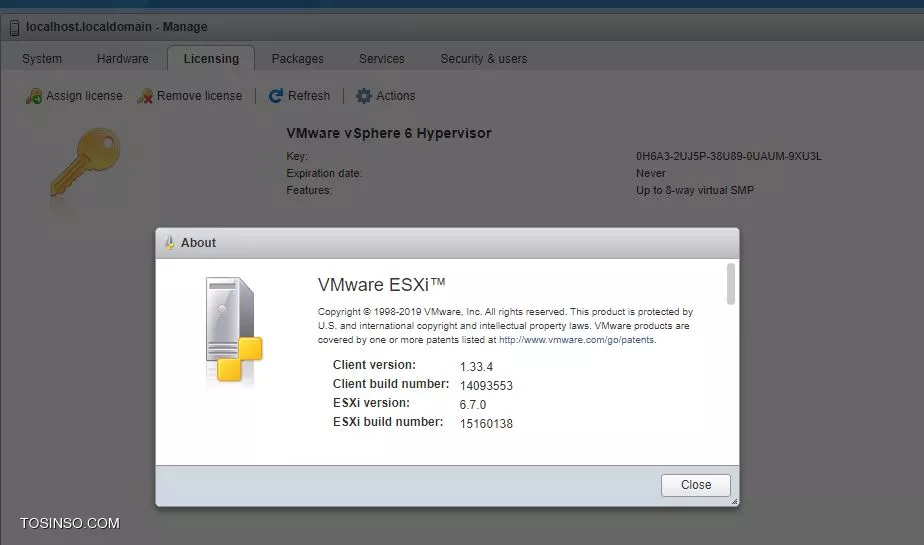The image size is (924, 545).
Task: Click the expiration value Never
Action: coord(651,173)
